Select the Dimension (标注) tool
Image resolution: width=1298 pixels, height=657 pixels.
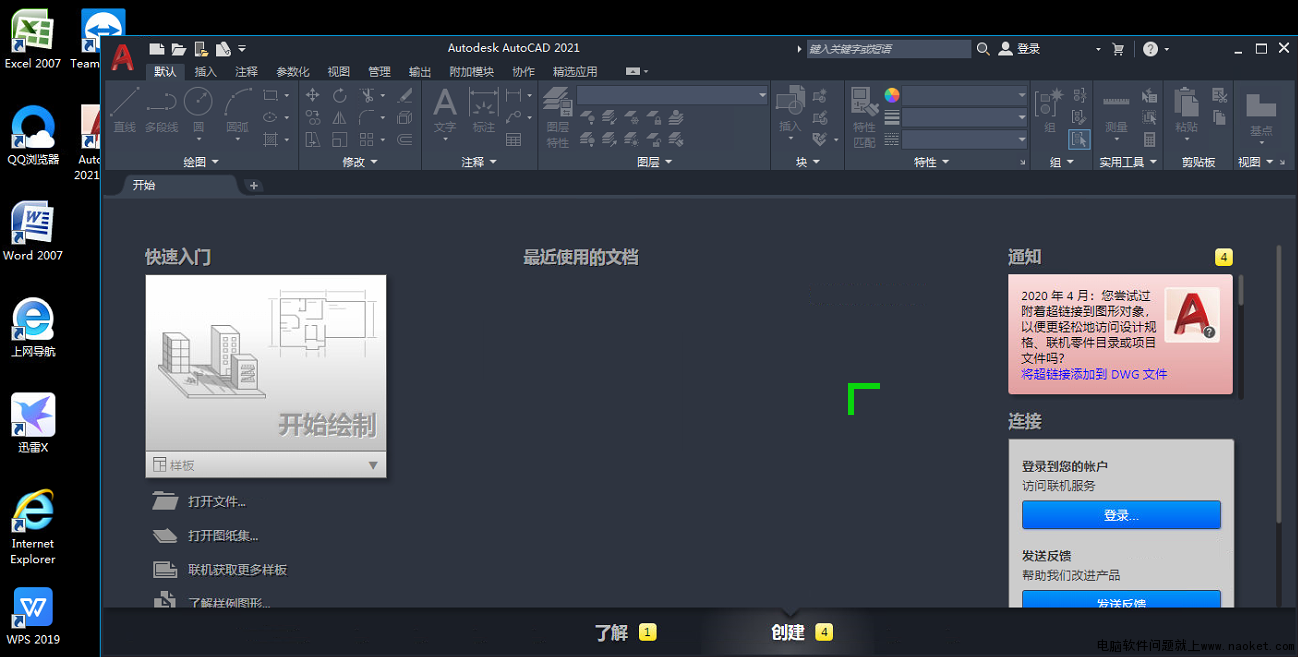pos(484,110)
